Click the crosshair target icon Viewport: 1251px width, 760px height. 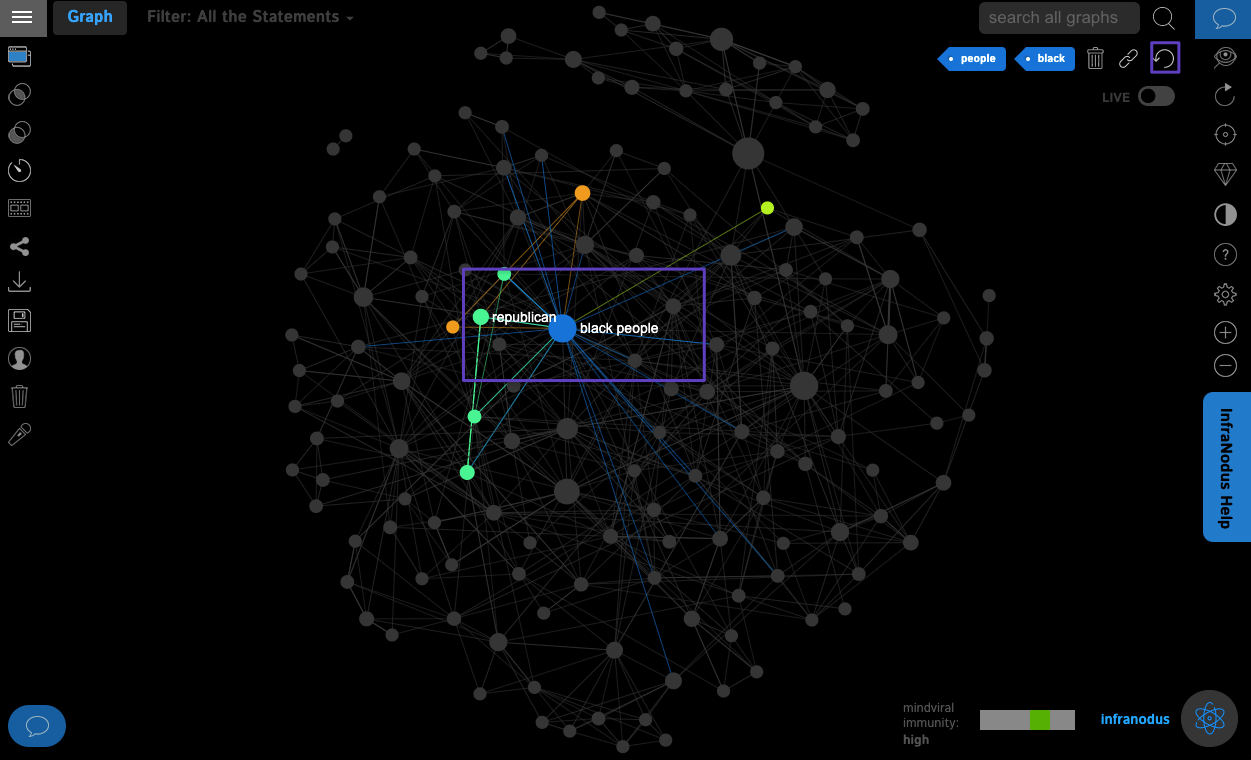coord(1225,134)
